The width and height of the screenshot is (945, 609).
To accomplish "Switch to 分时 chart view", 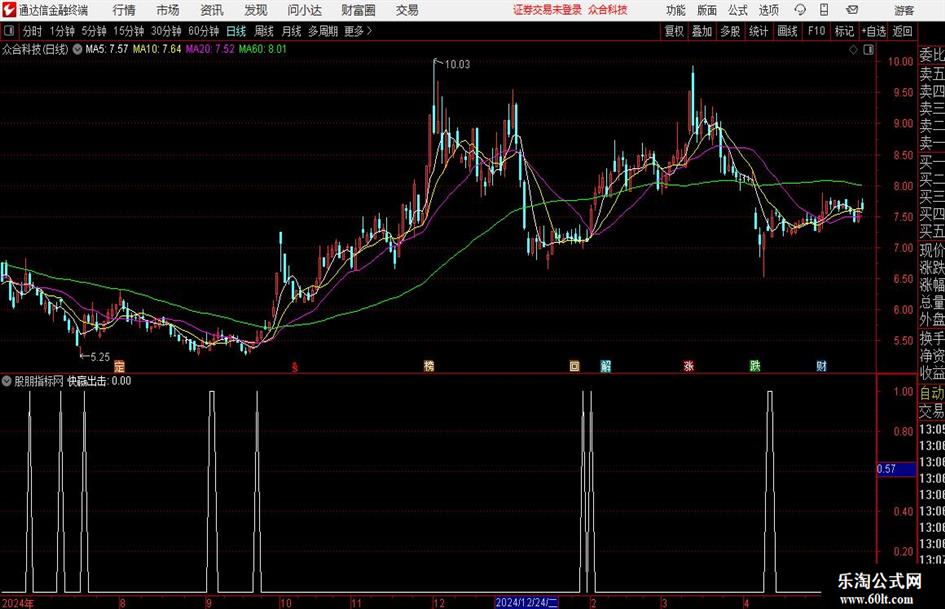I will click(33, 31).
